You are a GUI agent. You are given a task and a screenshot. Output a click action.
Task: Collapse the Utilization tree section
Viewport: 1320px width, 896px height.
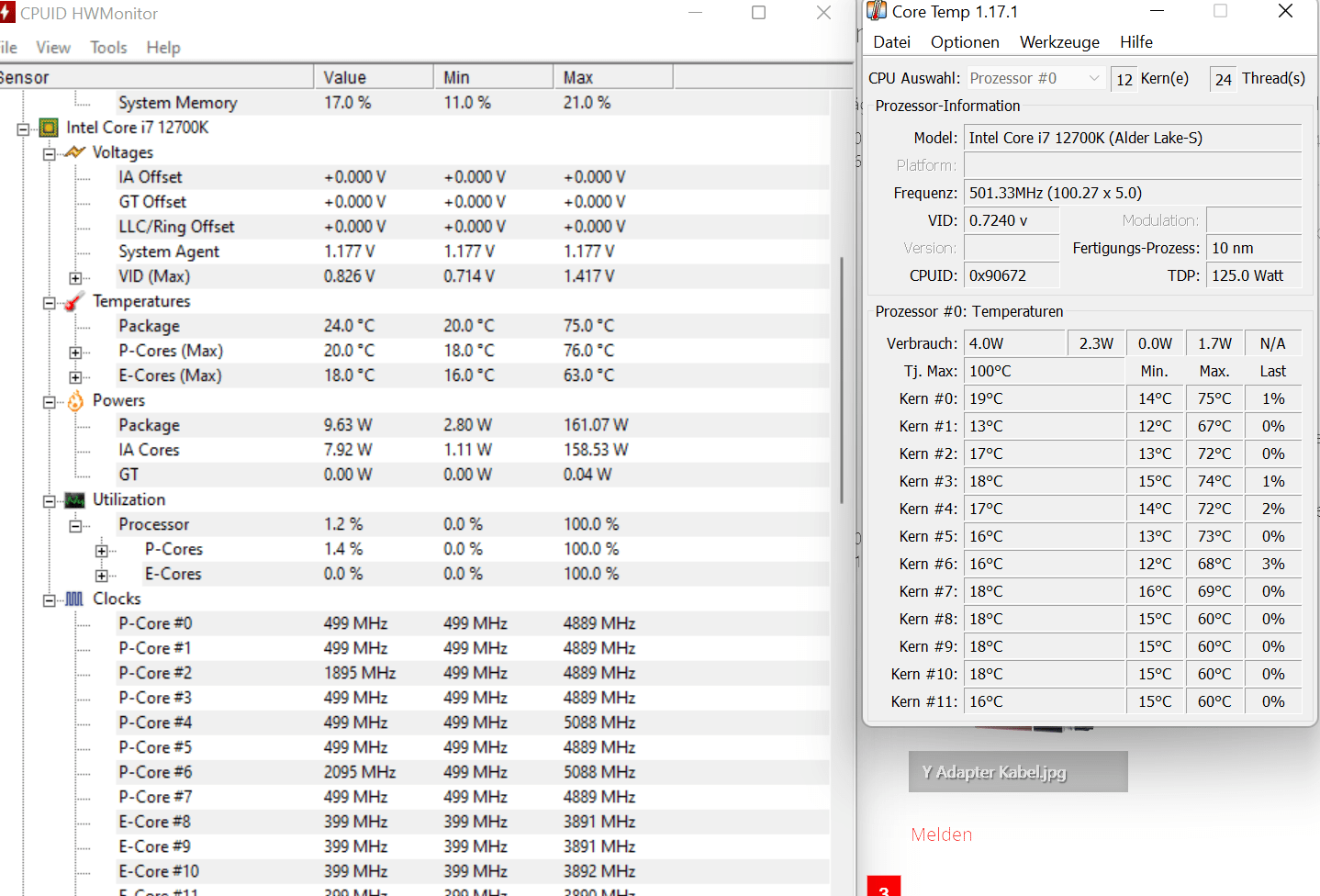[x=49, y=500]
